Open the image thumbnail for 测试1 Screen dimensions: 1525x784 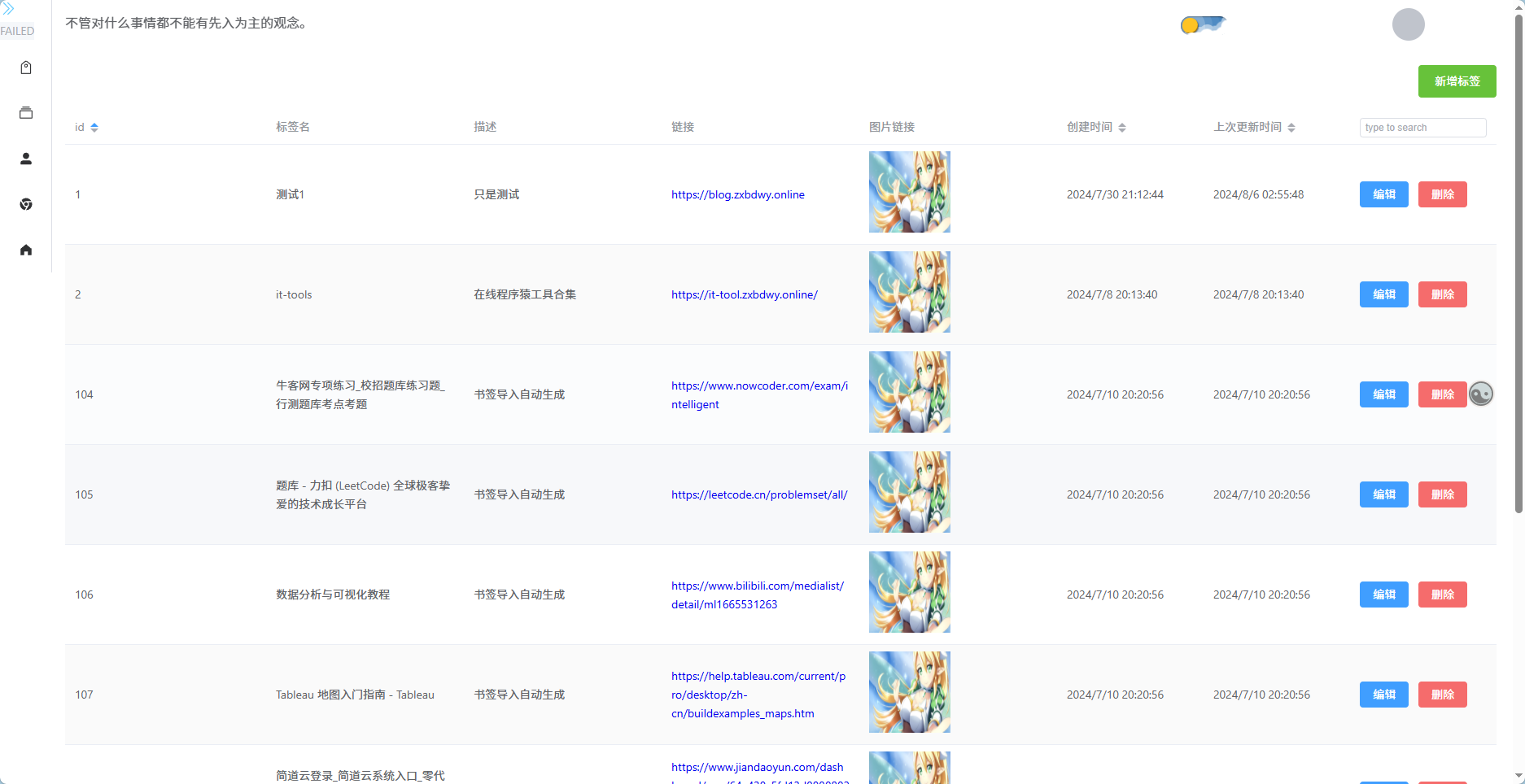pos(910,192)
